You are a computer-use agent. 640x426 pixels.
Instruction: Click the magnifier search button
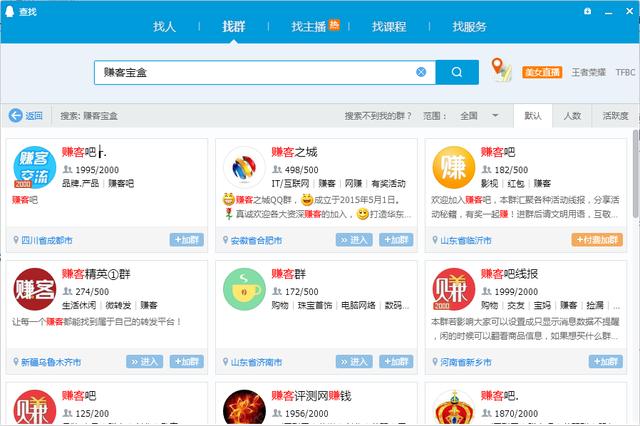coord(457,72)
